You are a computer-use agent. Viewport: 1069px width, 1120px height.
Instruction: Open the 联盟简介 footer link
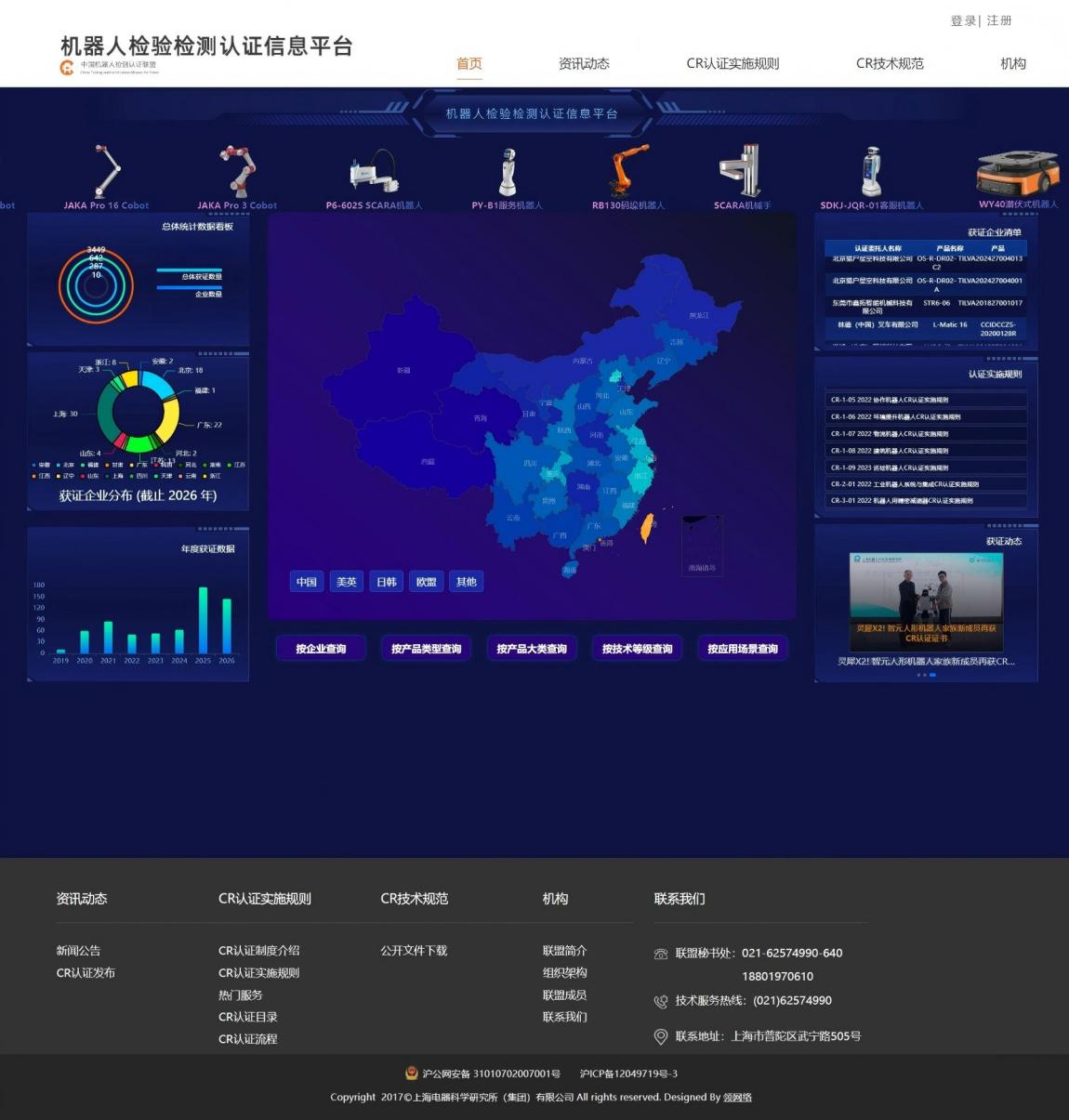(x=564, y=951)
